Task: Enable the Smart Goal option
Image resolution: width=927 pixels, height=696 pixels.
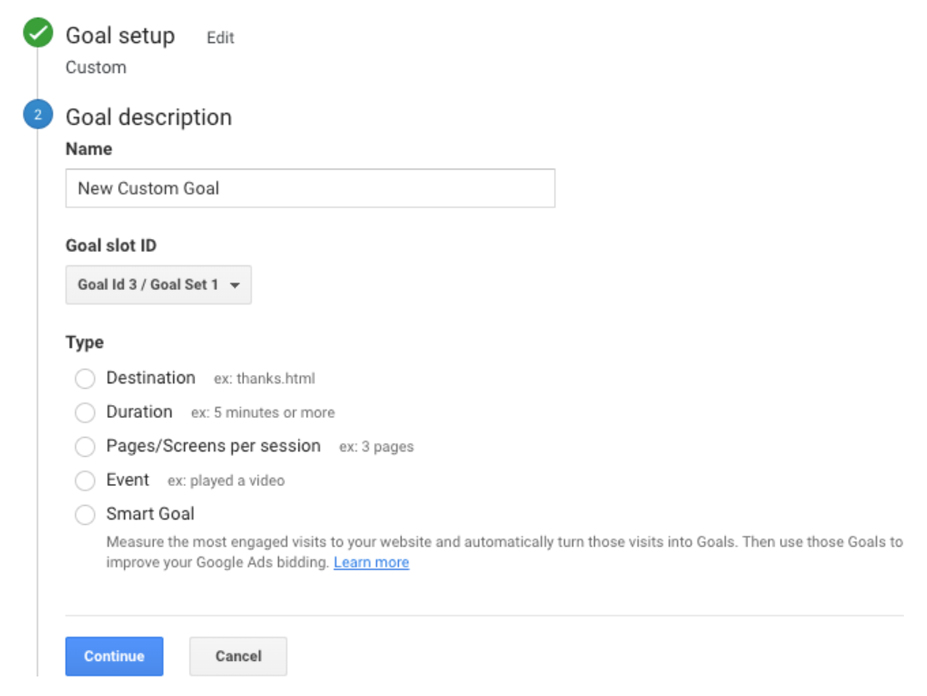Action: click(85, 514)
